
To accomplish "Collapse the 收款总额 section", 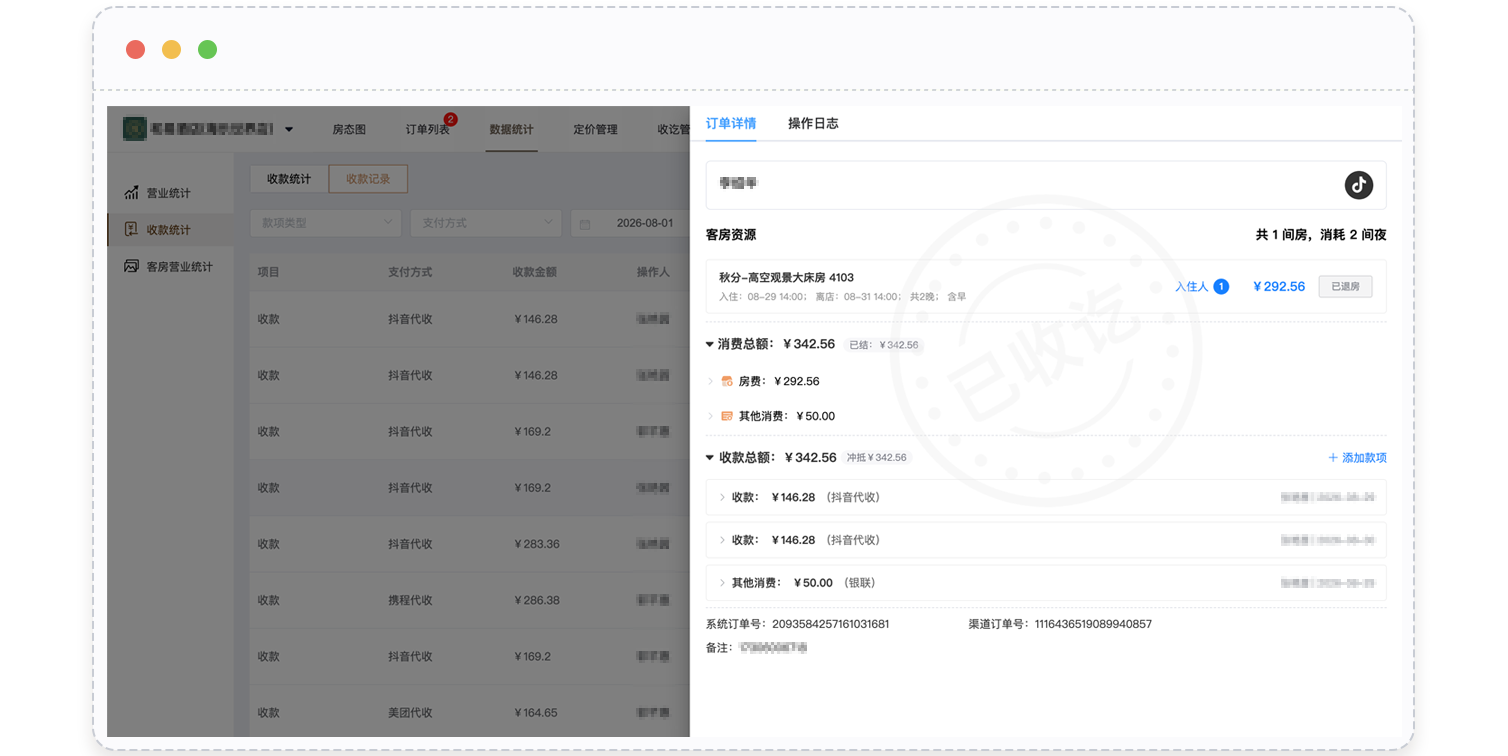I will tap(710, 458).
